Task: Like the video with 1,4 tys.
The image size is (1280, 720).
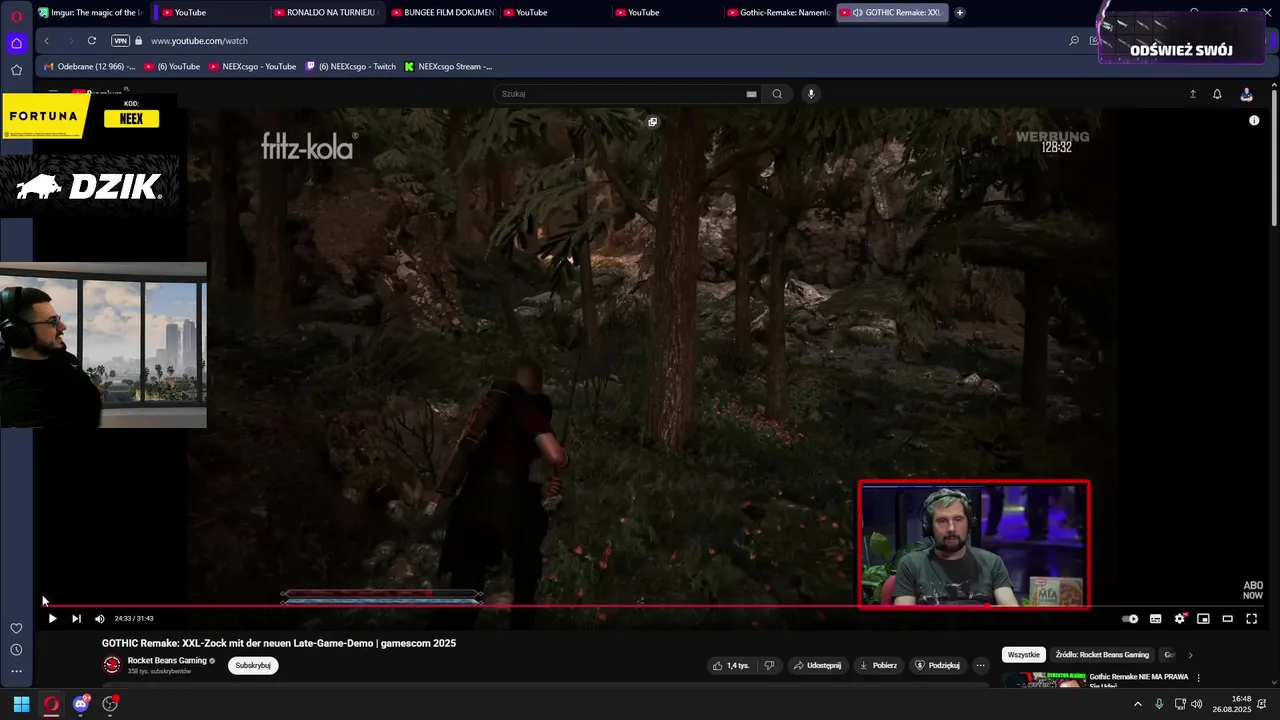Action: click(x=730, y=665)
